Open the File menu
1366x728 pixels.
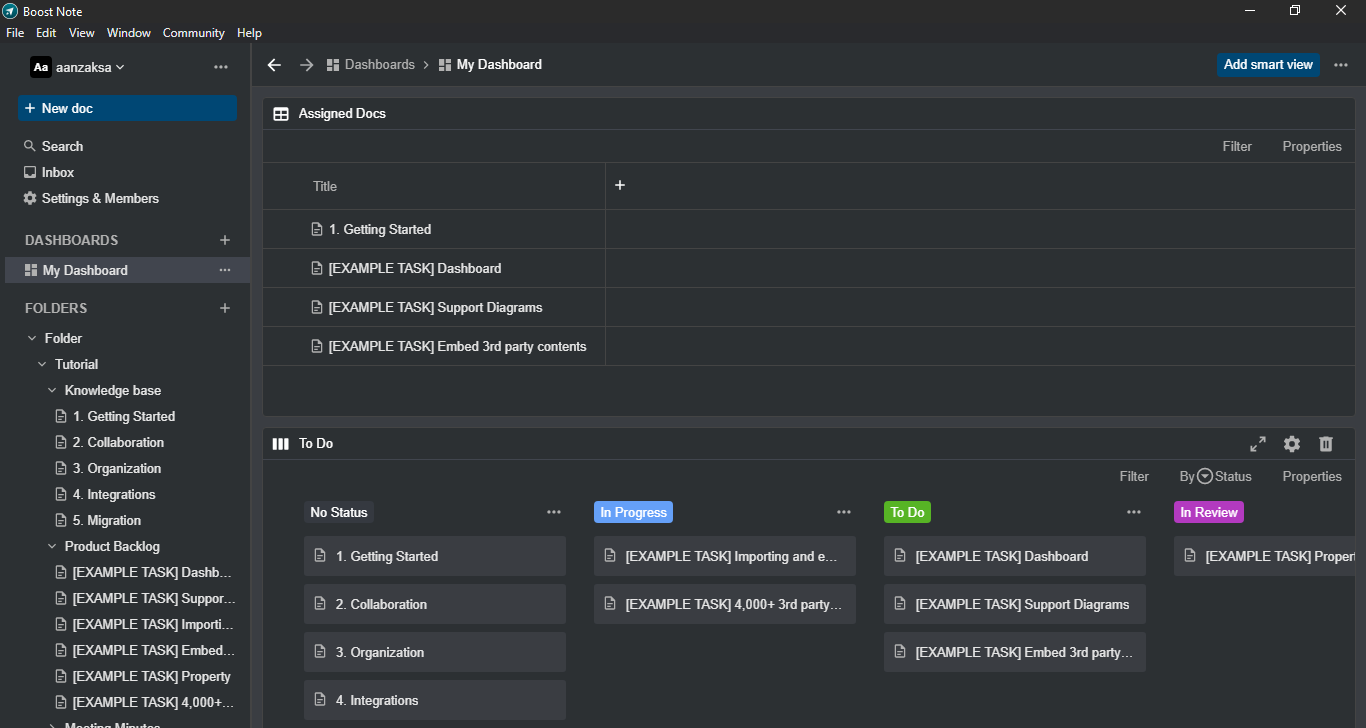tap(15, 33)
